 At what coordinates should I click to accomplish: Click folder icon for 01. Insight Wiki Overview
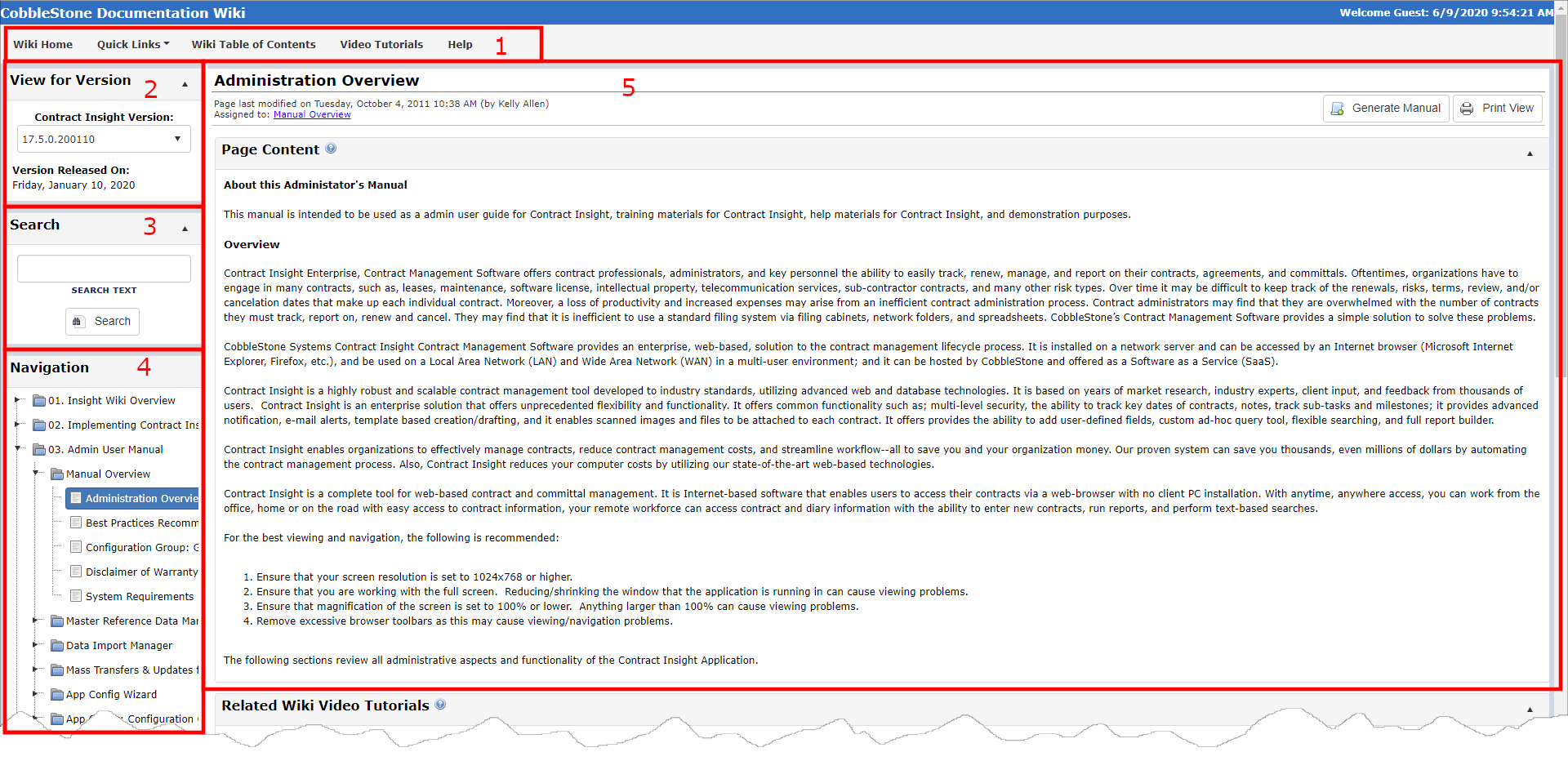click(39, 400)
